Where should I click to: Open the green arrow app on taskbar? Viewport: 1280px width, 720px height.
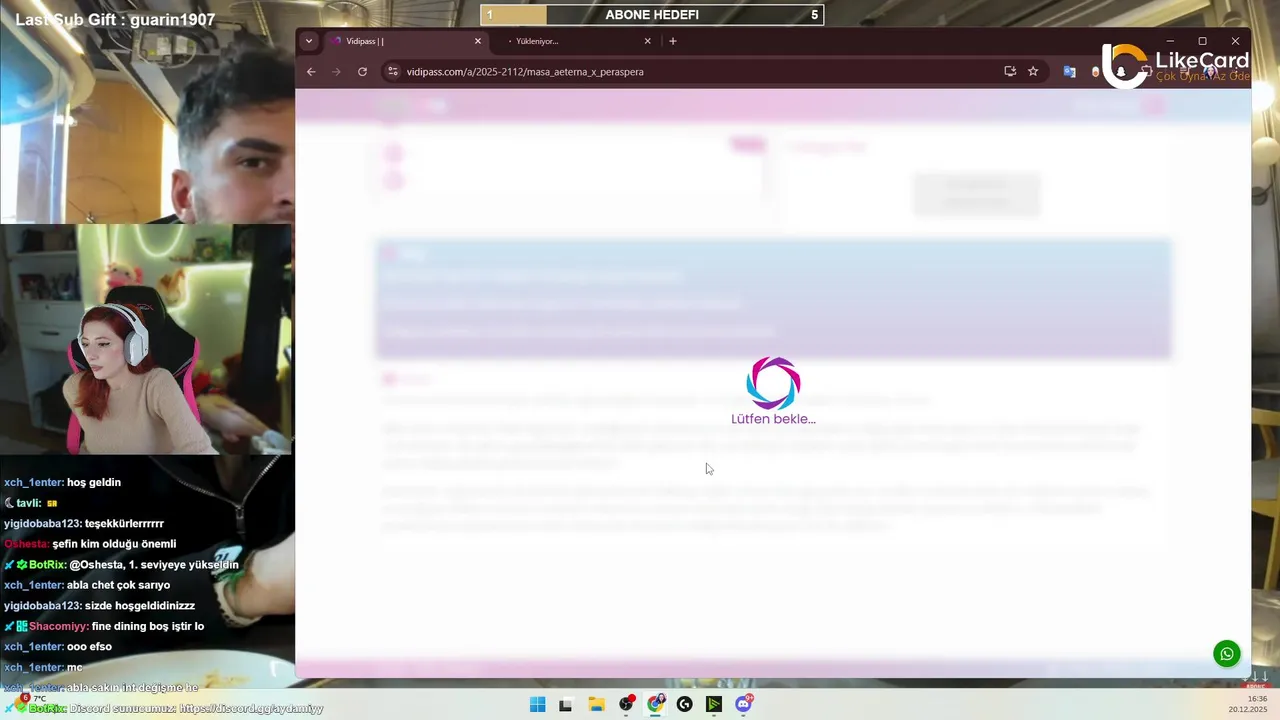[x=713, y=704]
